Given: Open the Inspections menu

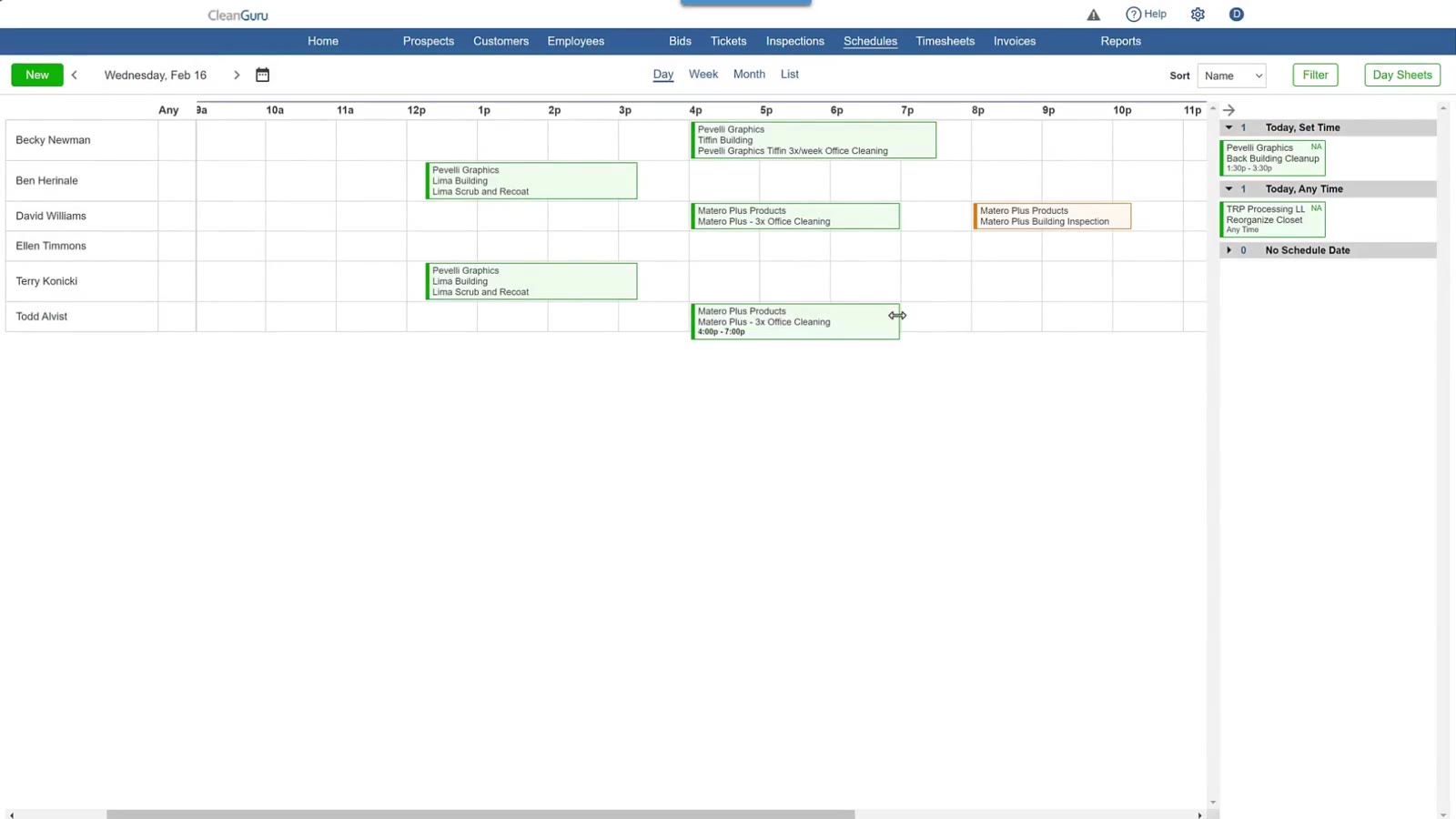Looking at the screenshot, I should pos(795,42).
